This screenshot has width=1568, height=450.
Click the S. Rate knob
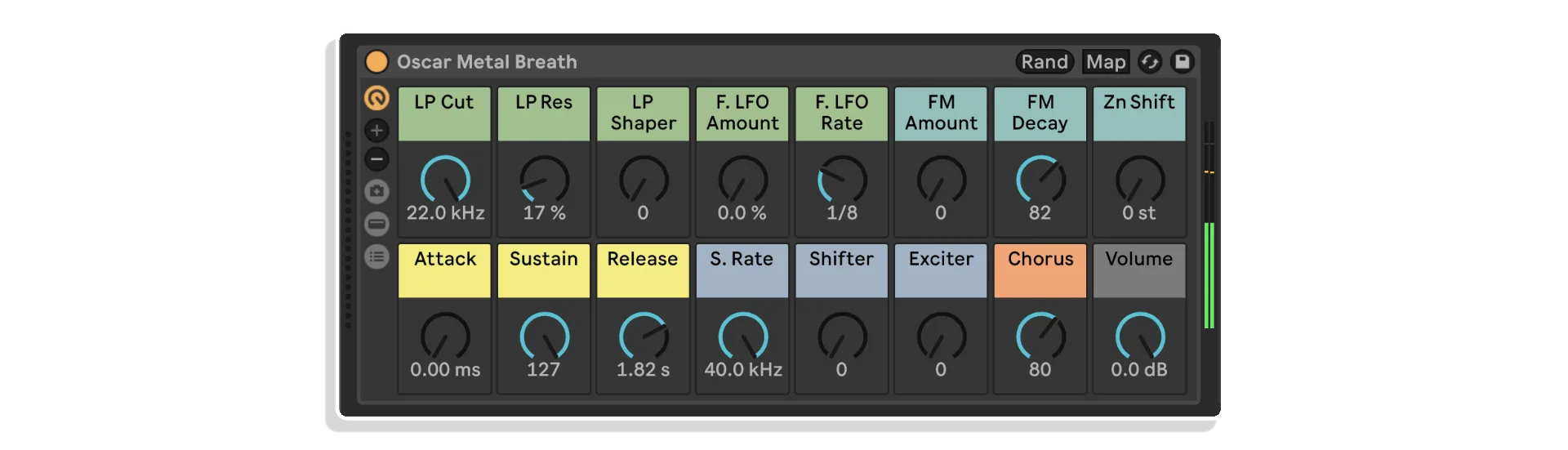click(x=742, y=336)
